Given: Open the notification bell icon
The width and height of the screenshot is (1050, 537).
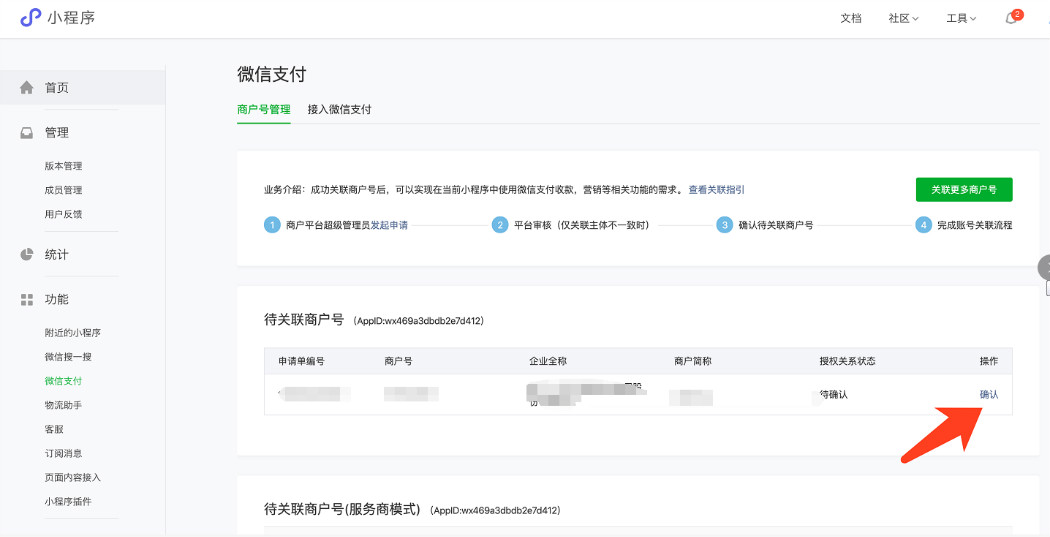Looking at the screenshot, I should point(1011,19).
